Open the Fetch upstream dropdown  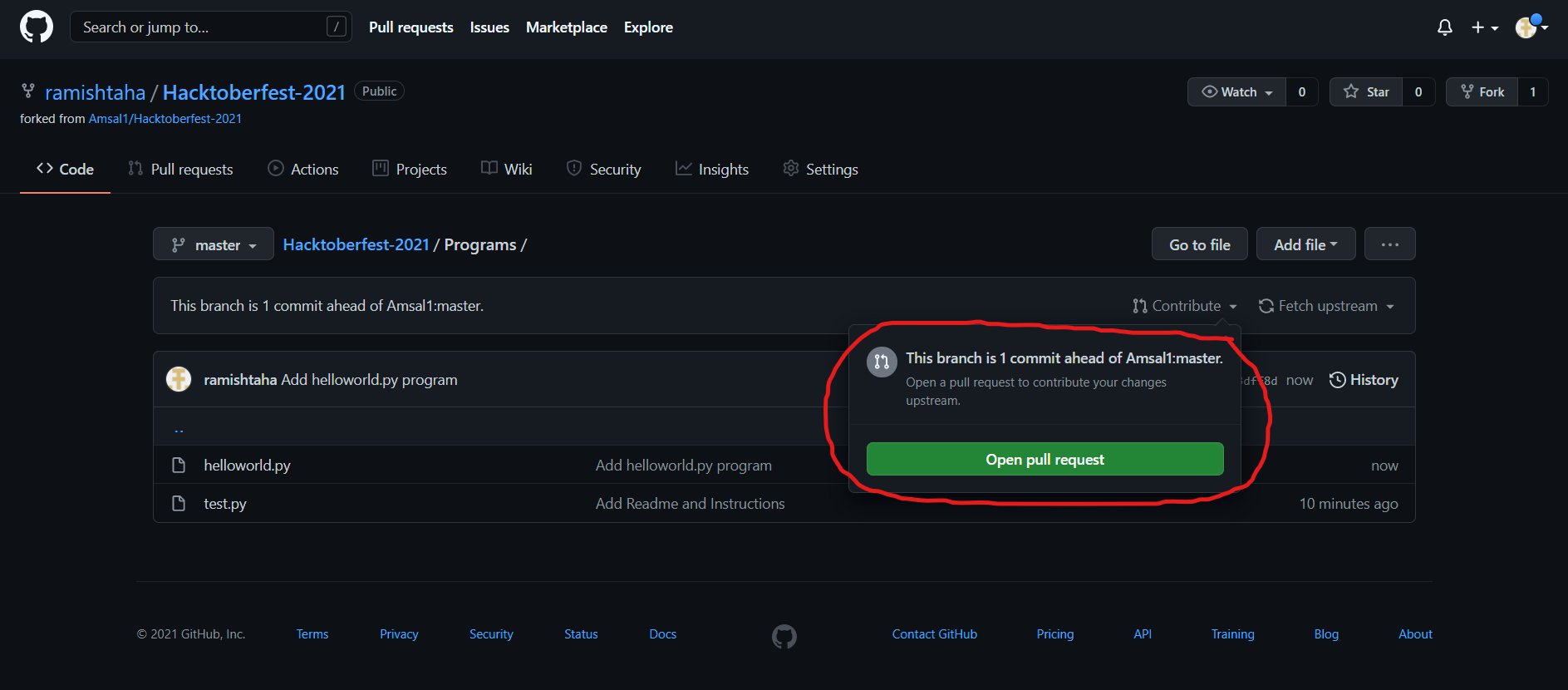point(1326,306)
